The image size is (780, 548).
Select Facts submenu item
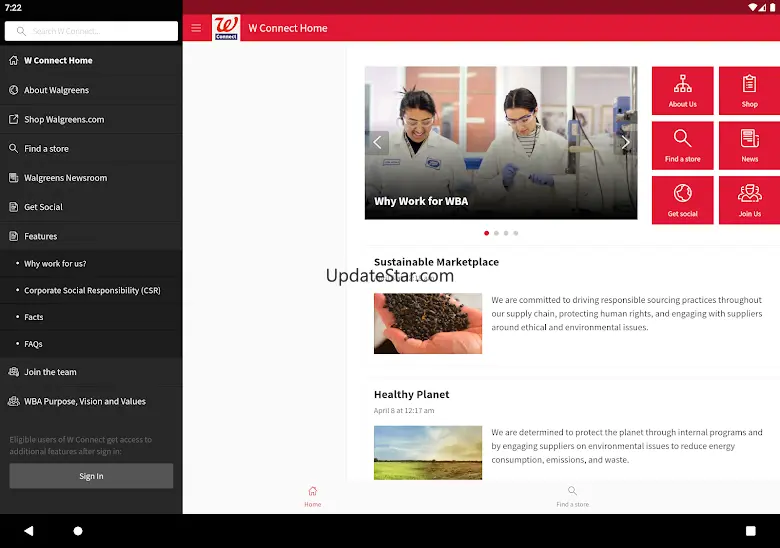[91, 317]
